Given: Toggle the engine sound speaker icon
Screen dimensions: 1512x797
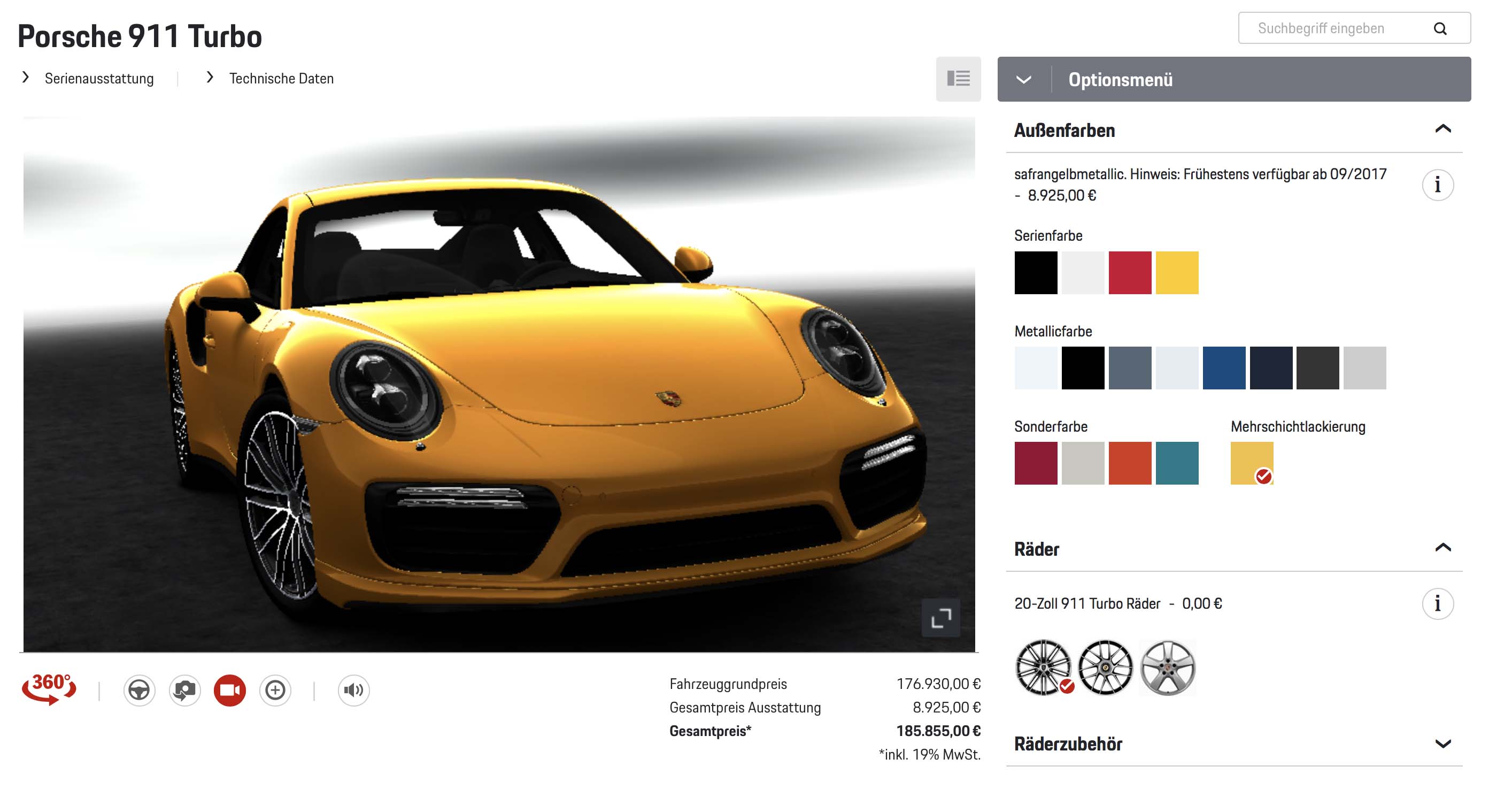Looking at the screenshot, I should [x=353, y=690].
